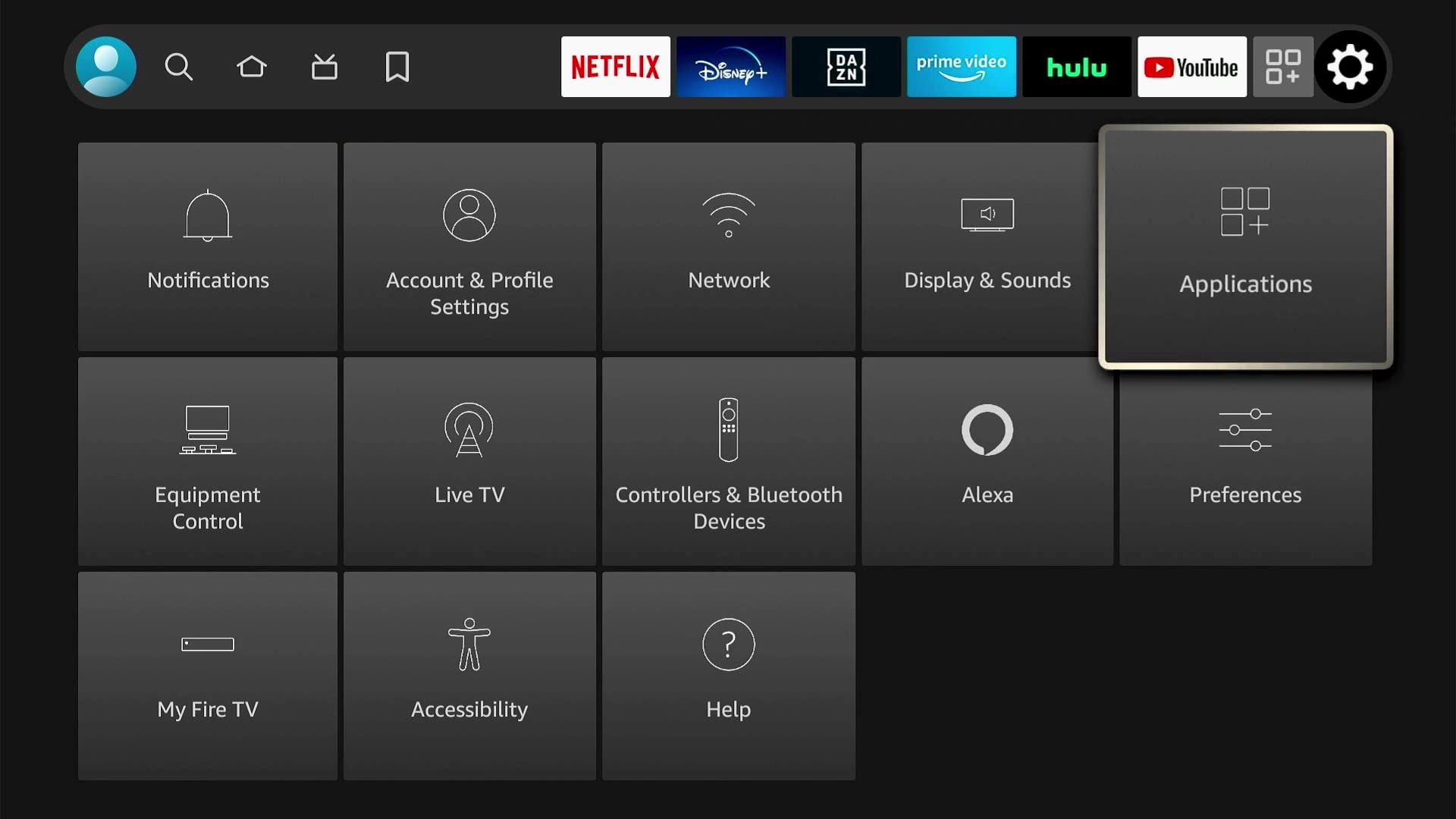Viewport: 1456px width, 819px height.
Task: Open the Applications settings panel
Action: (1246, 248)
